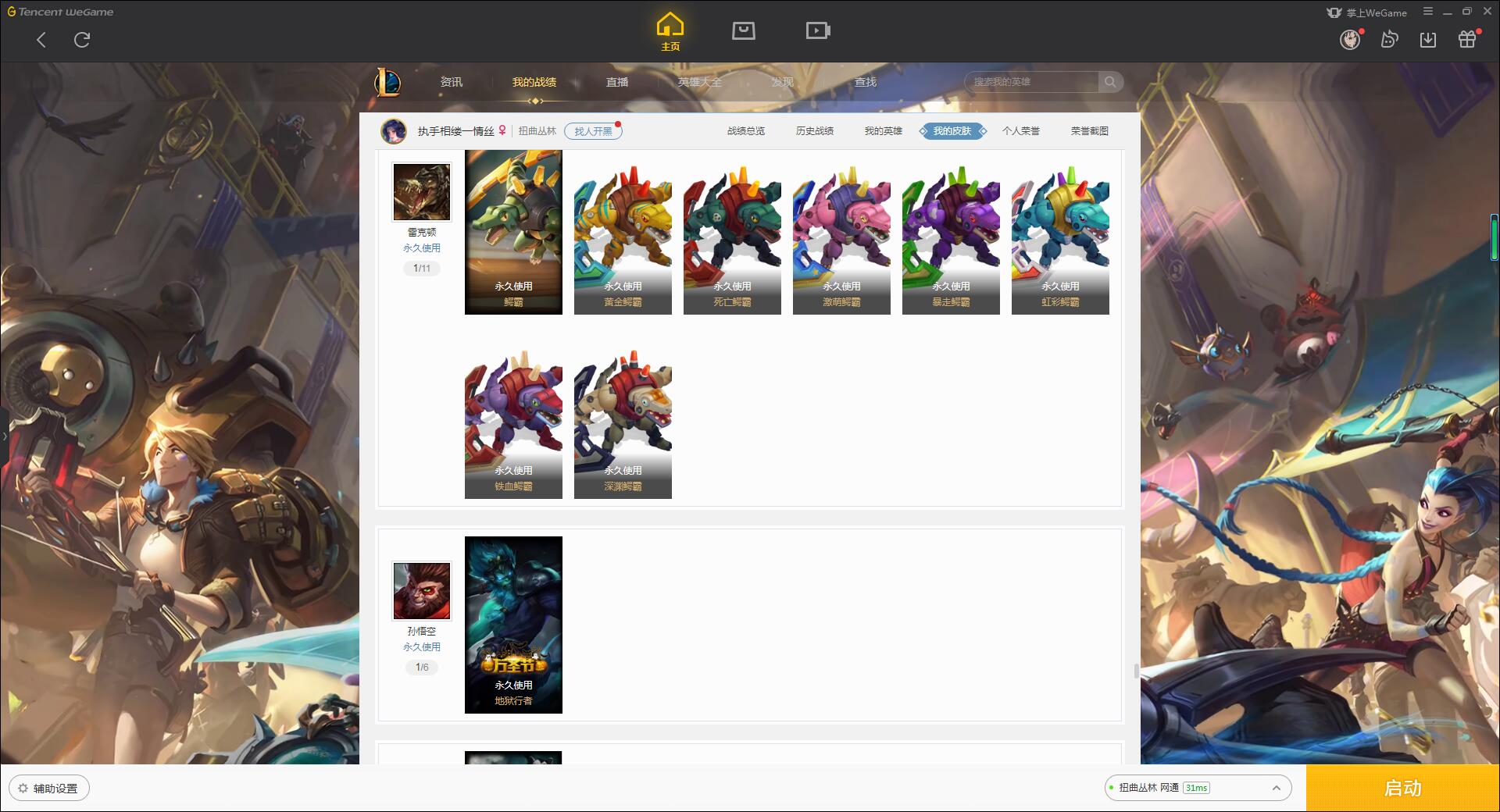Viewport: 1500px width, 812px height.
Task: Select the 我的皮肤 sub-tab
Action: point(952,131)
